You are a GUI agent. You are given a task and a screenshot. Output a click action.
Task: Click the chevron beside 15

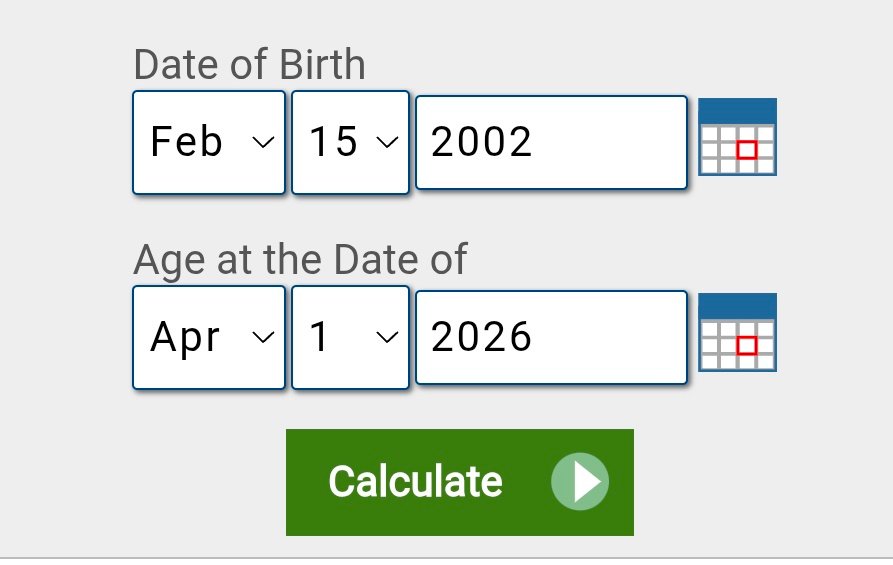tap(386, 143)
